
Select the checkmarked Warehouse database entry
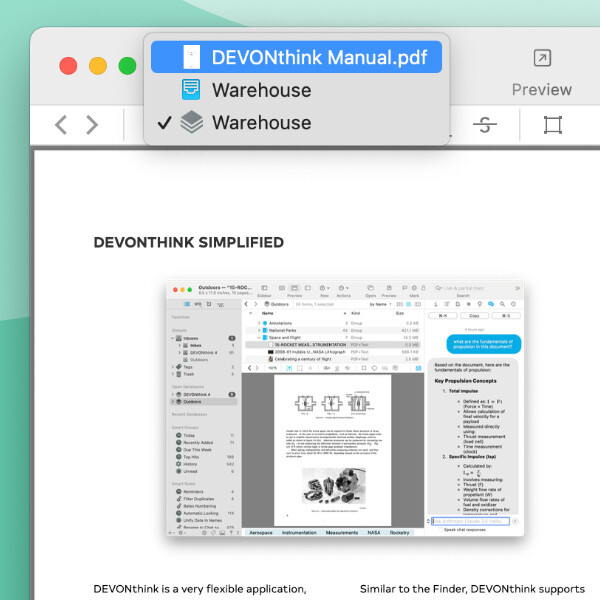[260, 123]
